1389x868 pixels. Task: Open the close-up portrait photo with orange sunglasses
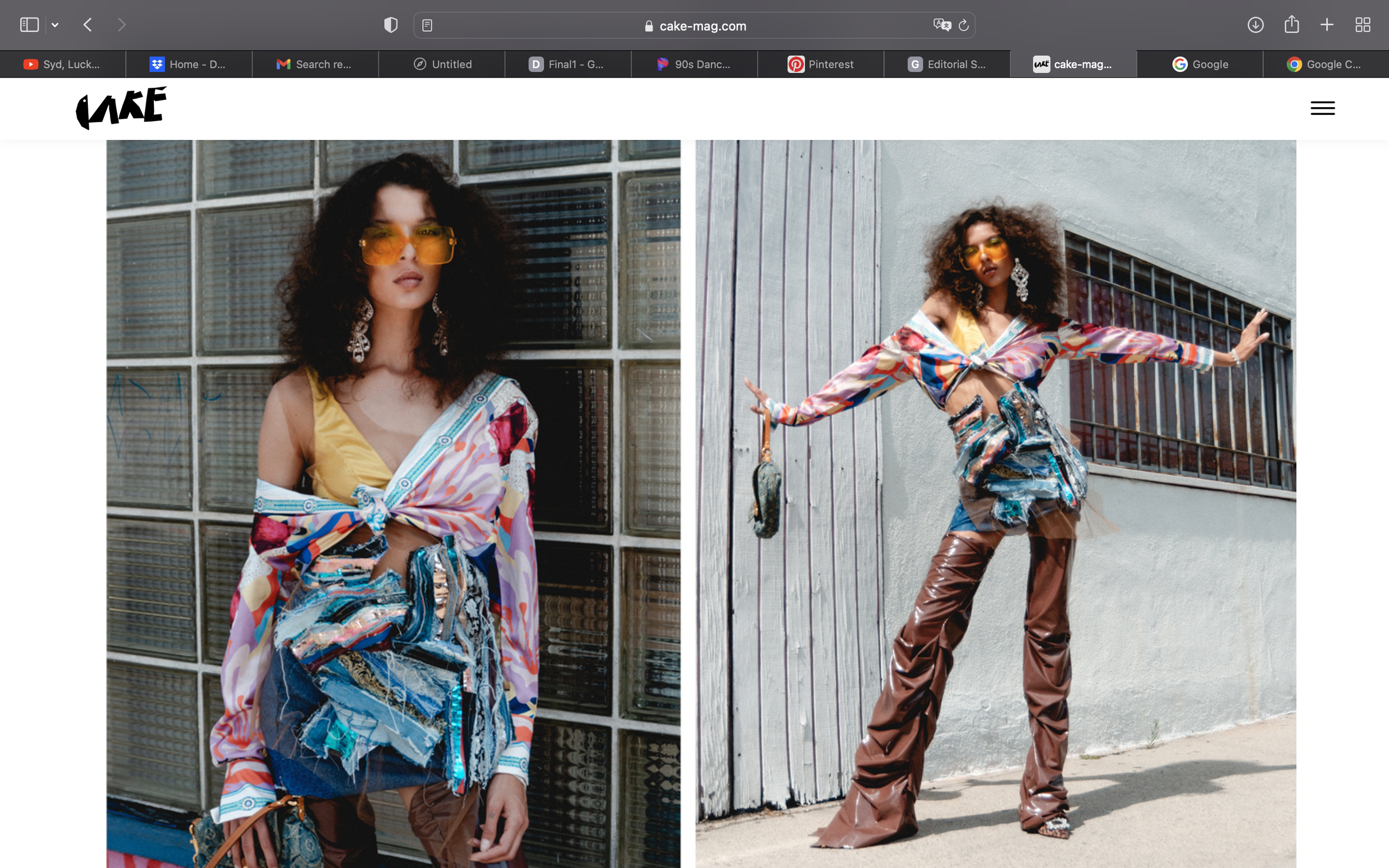[x=393, y=504]
